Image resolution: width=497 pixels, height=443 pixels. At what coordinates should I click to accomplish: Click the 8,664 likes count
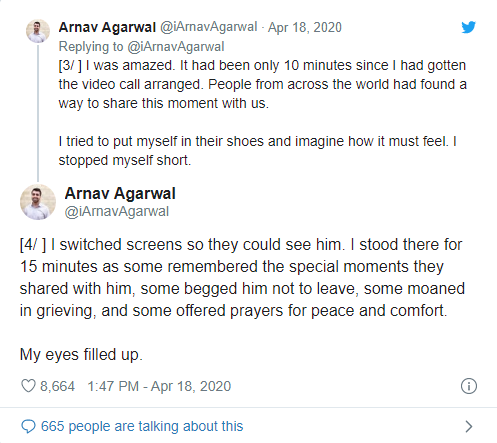pyautogui.click(x=57, y=386)
